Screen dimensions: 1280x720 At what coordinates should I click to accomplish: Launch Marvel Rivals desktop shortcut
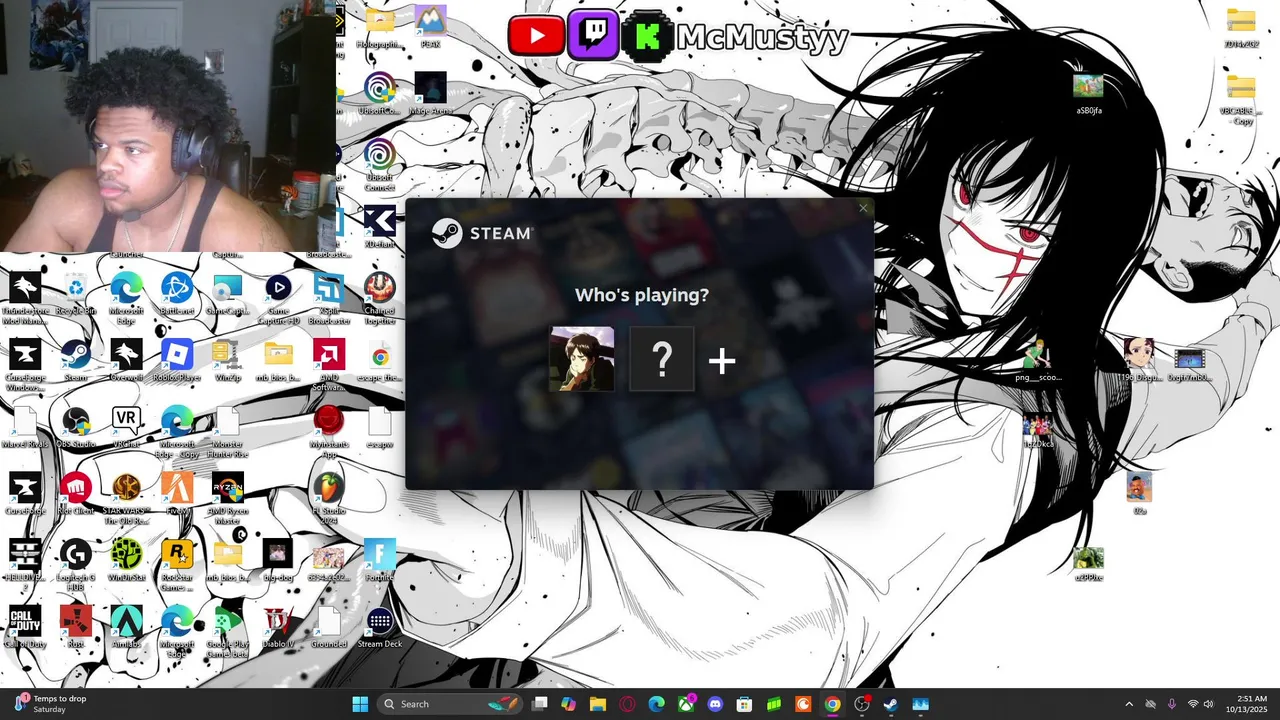[25, 428]
